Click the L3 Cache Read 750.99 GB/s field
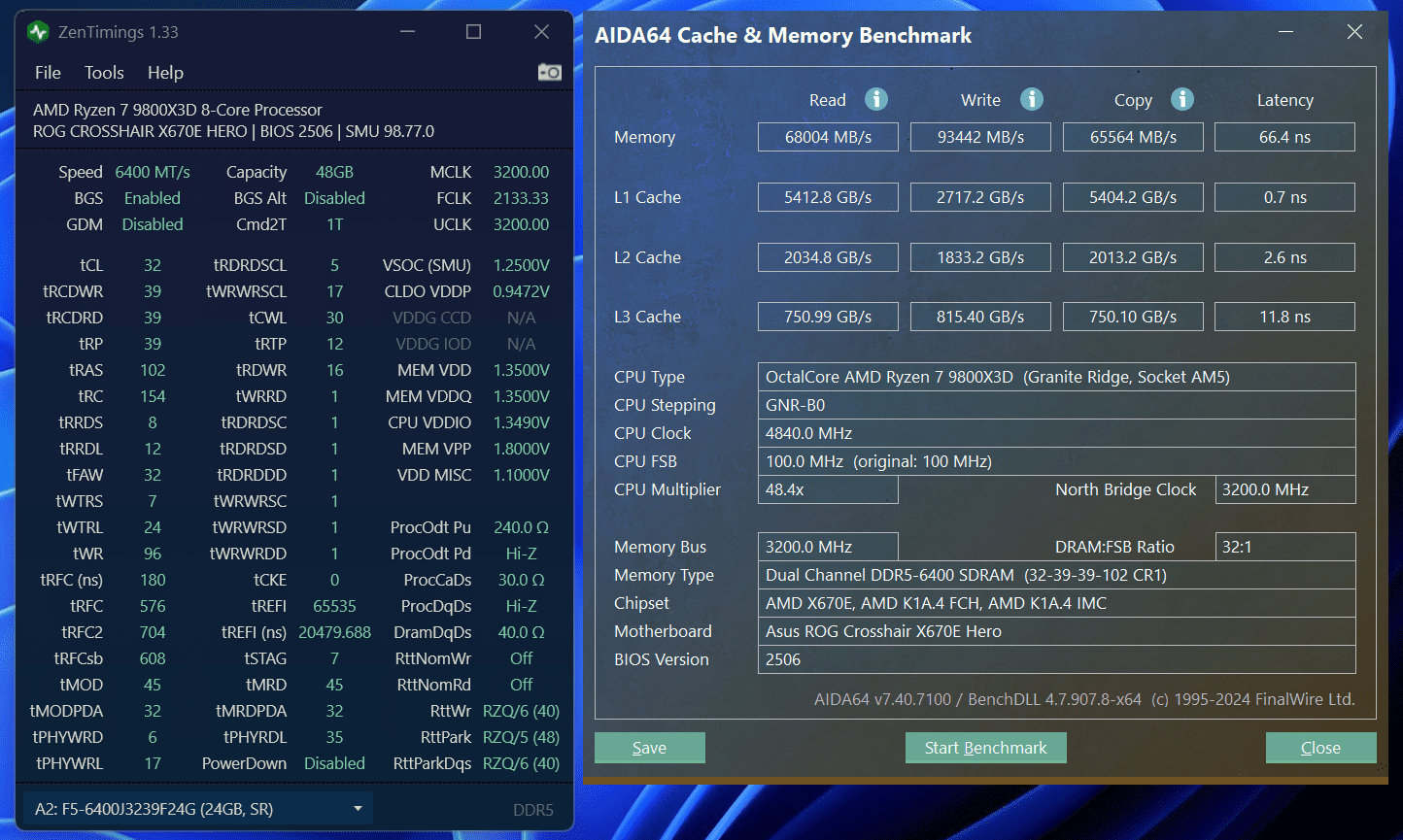The image size is (1403, 840). tap(828, 317)
